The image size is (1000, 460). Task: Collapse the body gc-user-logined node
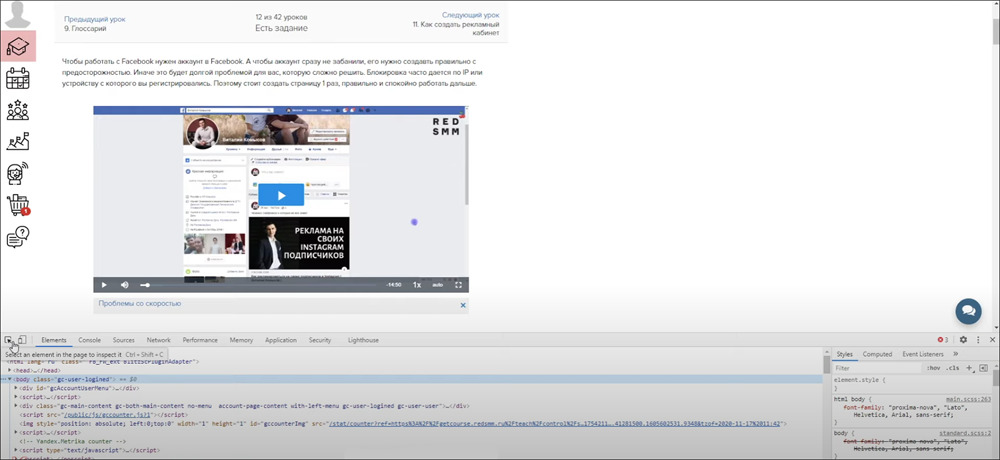(x=10, y=379)
